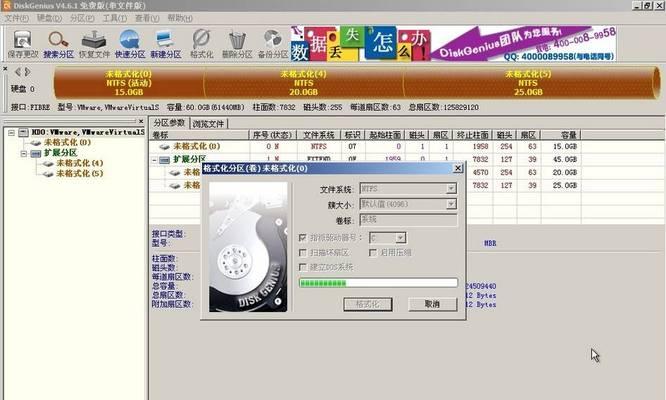Open the 簇大小 cluster size dropdown
The image size is (666, 400).
[x=451, y=204]
